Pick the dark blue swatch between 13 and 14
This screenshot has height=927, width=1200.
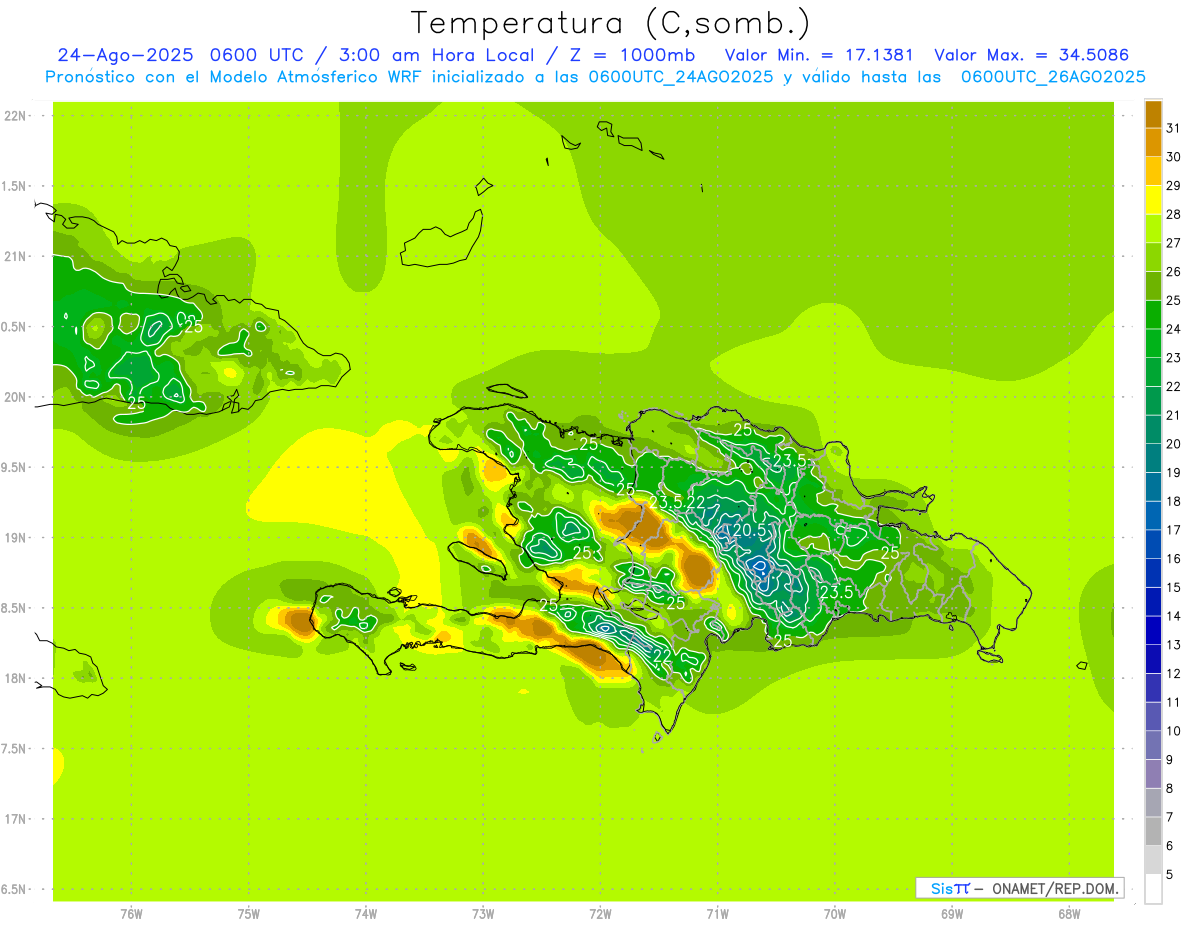point(1153,630)
